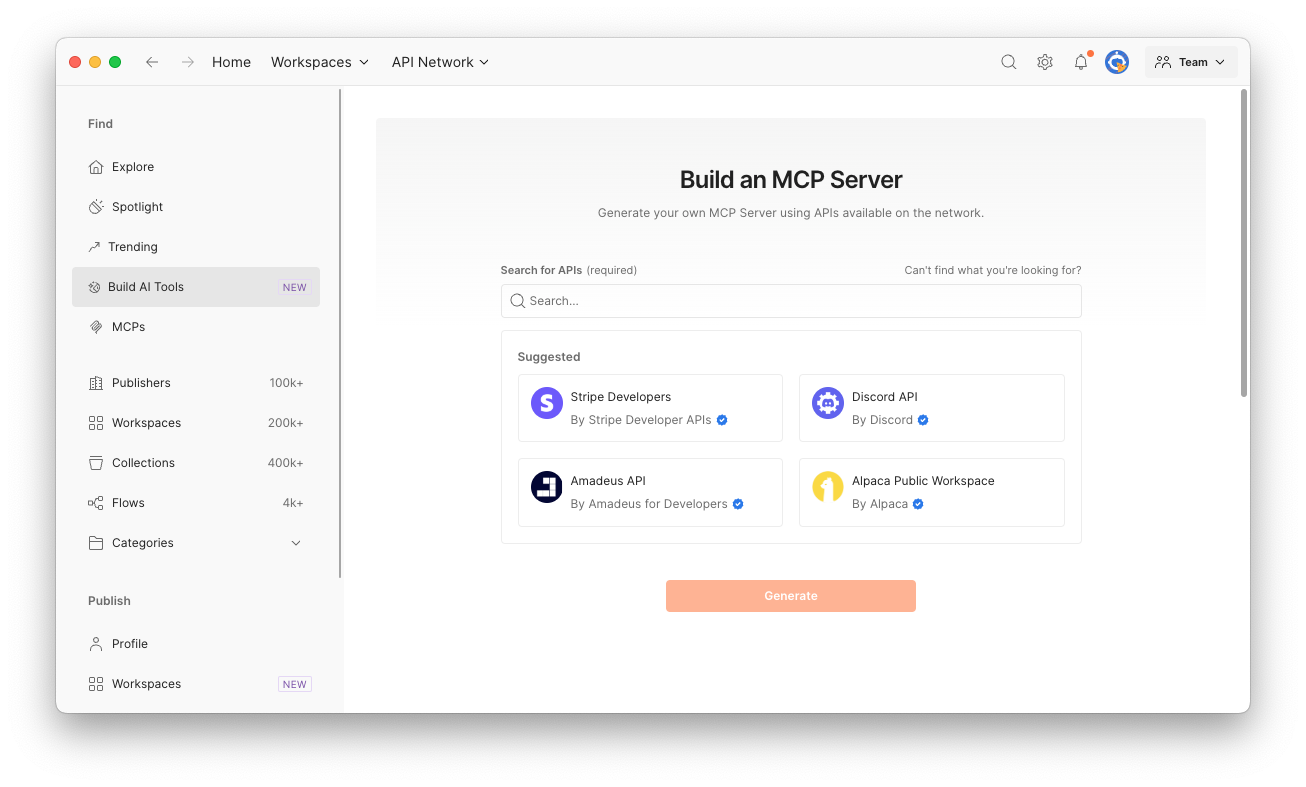Click the MCPs icon in sidebar
The image size is (1306, 787).
(x=96, y=327)
